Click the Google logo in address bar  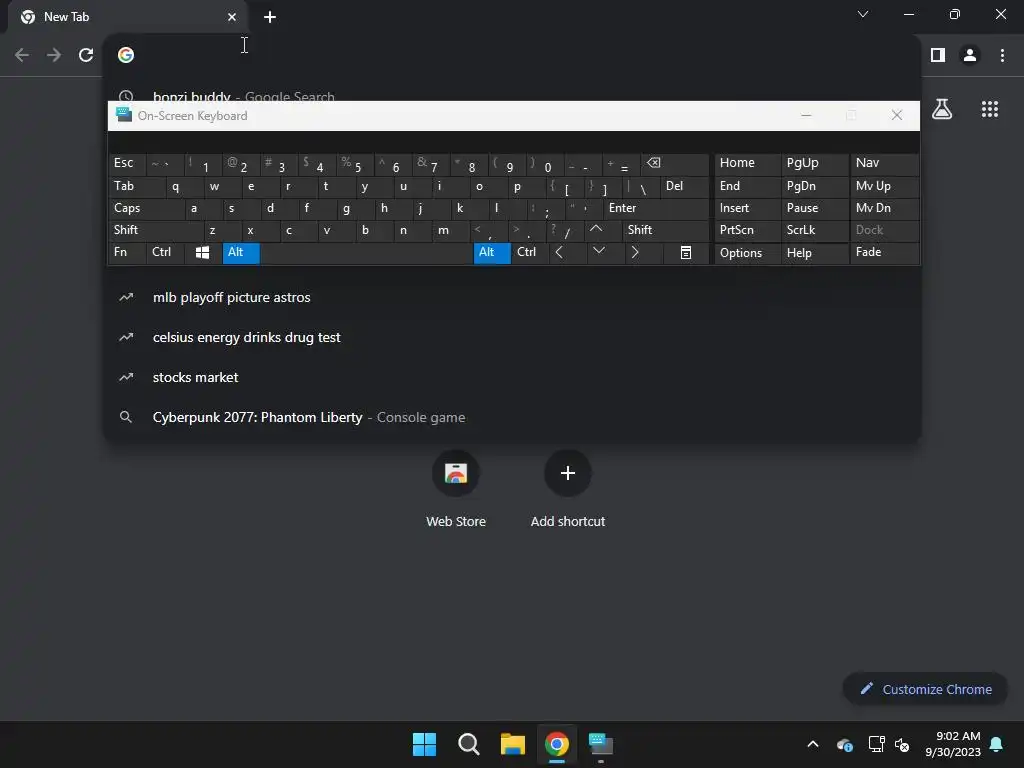pyautogui.click(x=126, y=55)
